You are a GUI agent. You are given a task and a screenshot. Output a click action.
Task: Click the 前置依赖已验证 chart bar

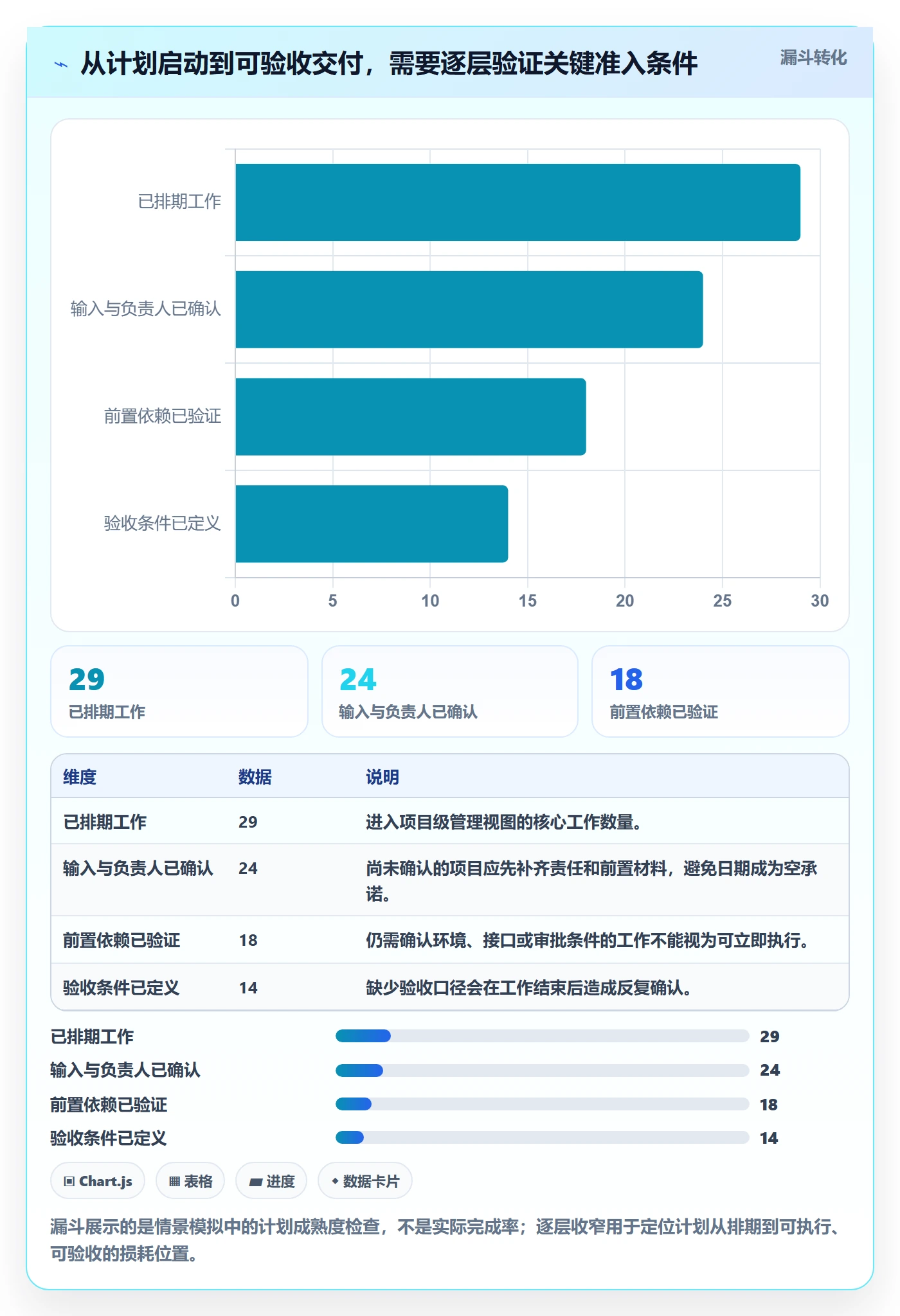pos(411,416)
